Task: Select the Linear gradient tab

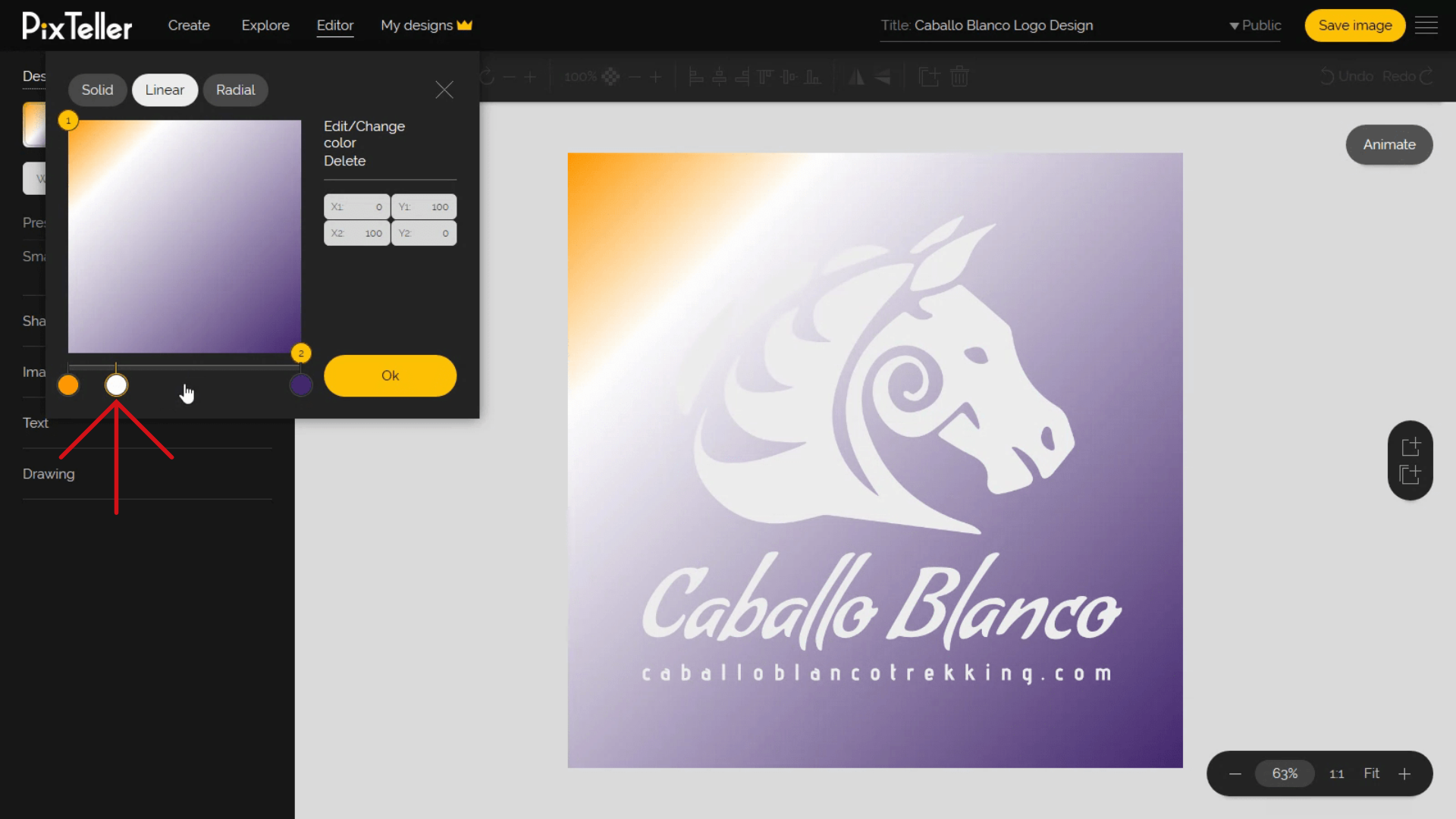Action: [165, 90]
